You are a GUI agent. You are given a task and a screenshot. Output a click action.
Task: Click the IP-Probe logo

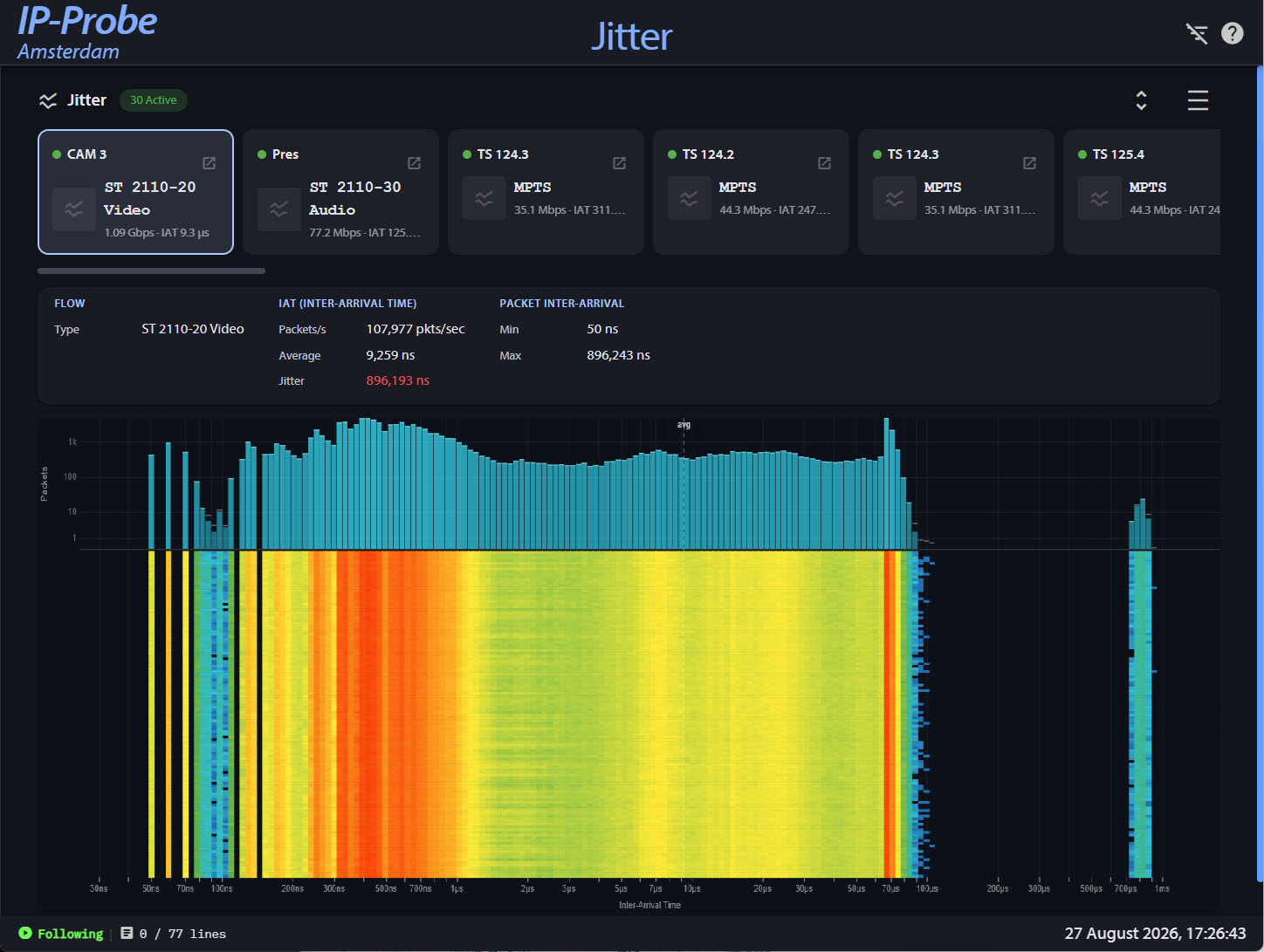87,21
